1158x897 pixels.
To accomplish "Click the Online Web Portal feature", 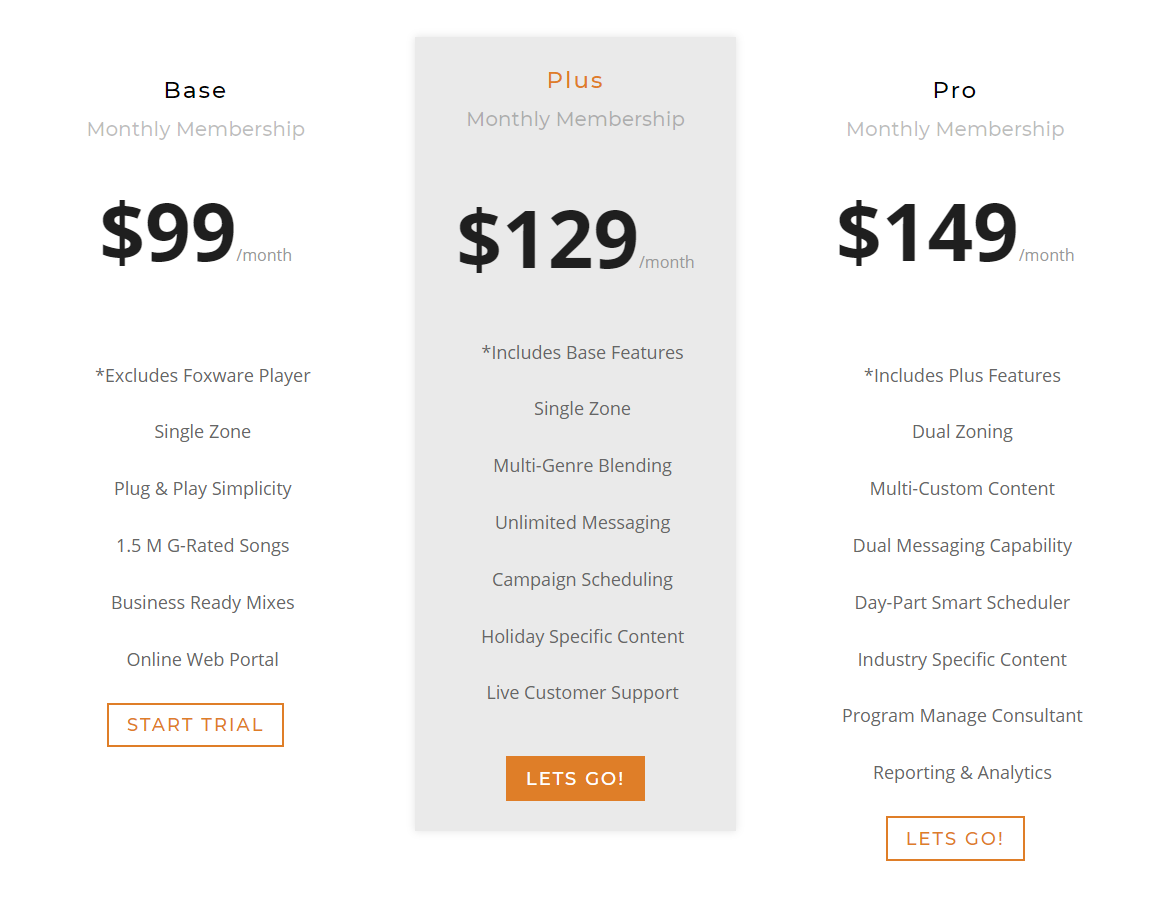I will pyautogui.click(x=202, y=659).
